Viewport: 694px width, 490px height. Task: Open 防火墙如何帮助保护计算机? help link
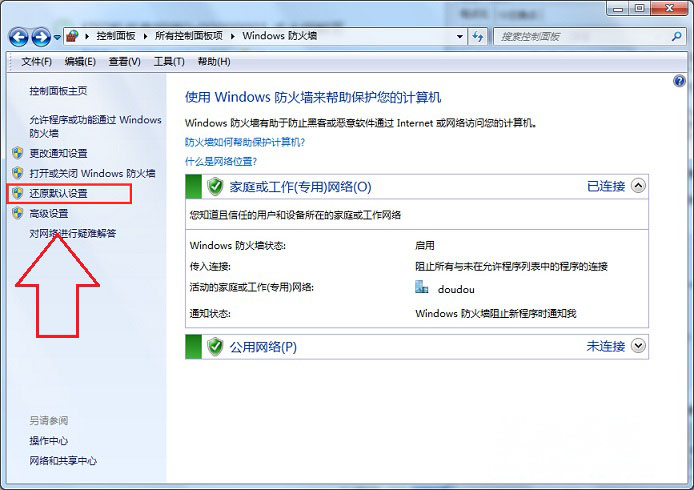coord(245,142)
